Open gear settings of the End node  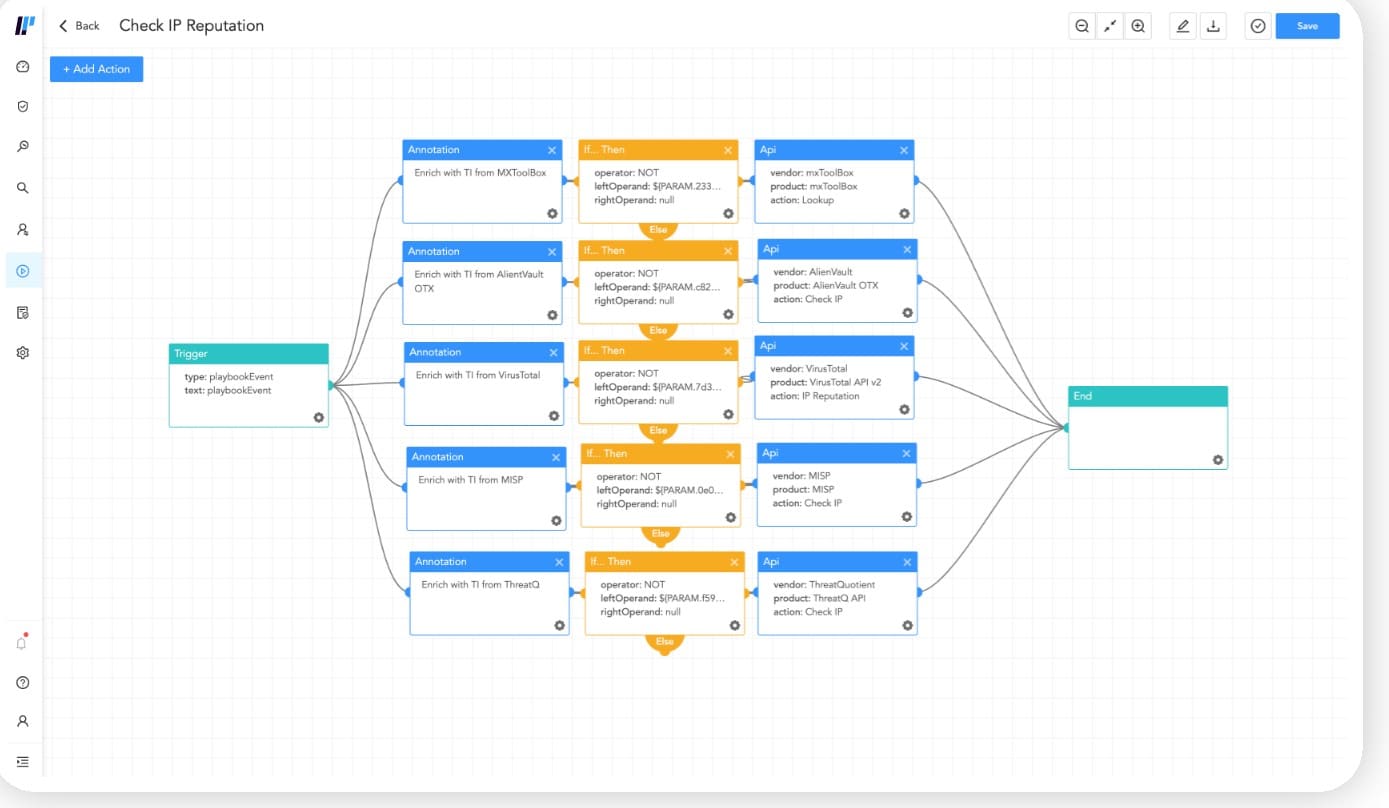click(1218, 460)
